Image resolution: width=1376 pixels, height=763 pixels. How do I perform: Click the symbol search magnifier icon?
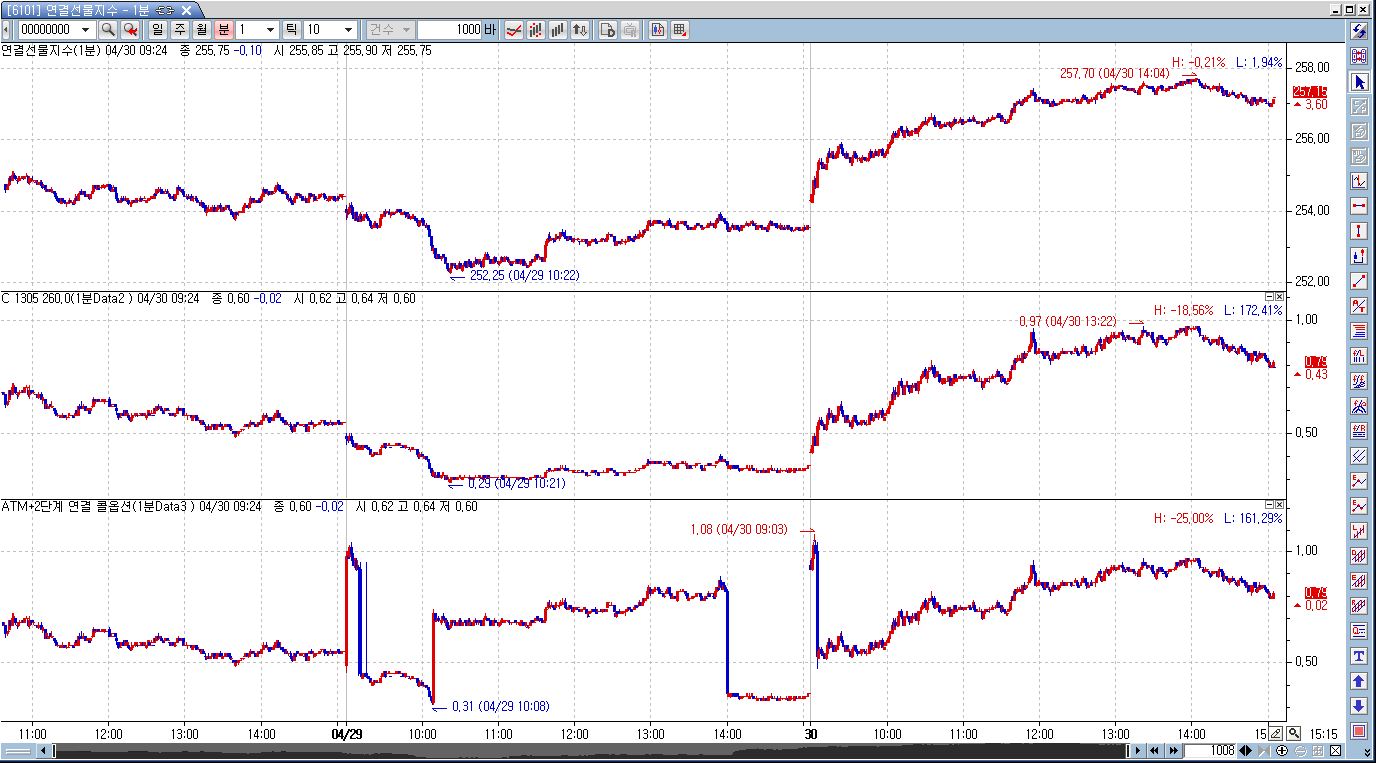[108, 30]
